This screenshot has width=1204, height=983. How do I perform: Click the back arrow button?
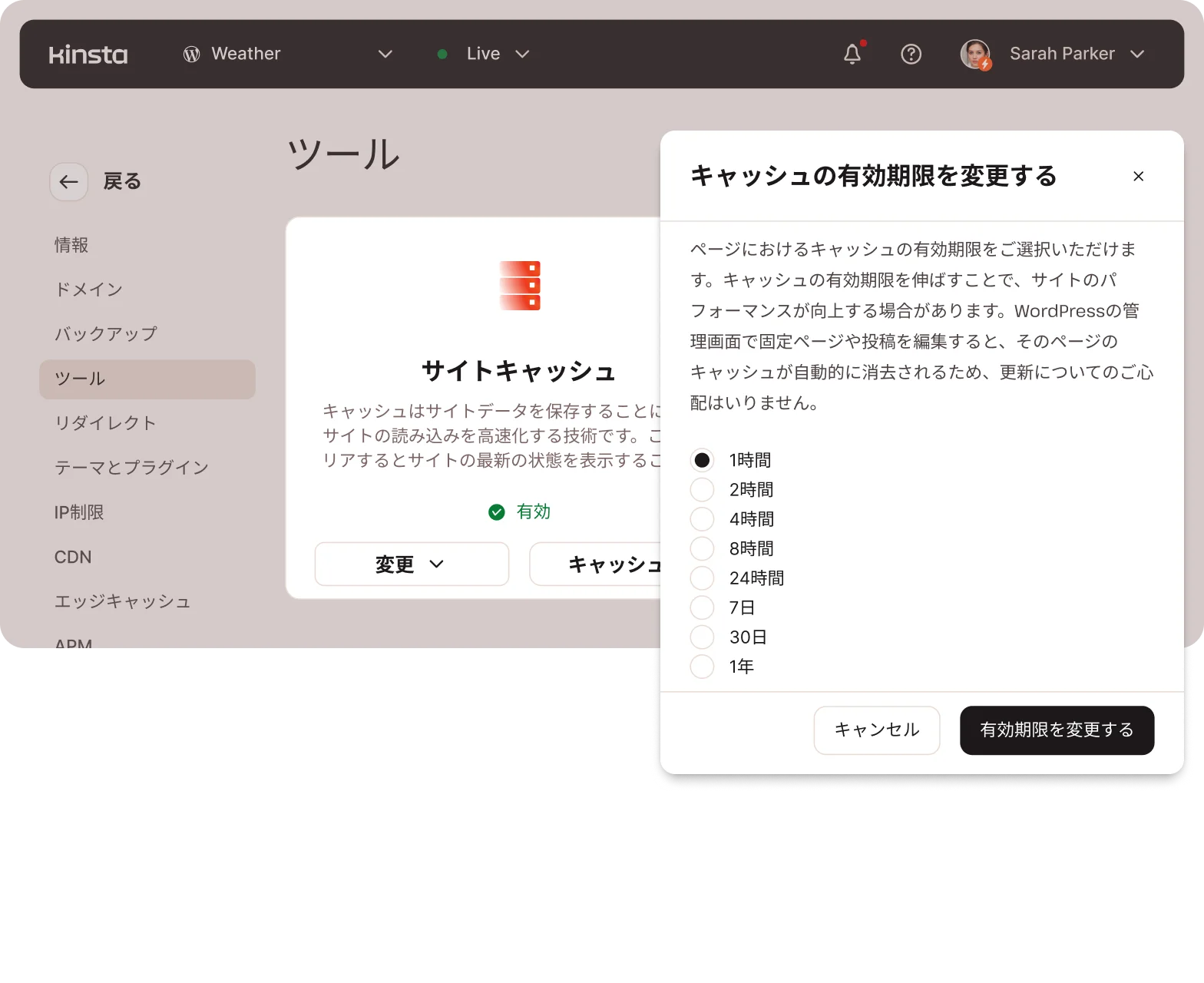(x=69, y=182)
